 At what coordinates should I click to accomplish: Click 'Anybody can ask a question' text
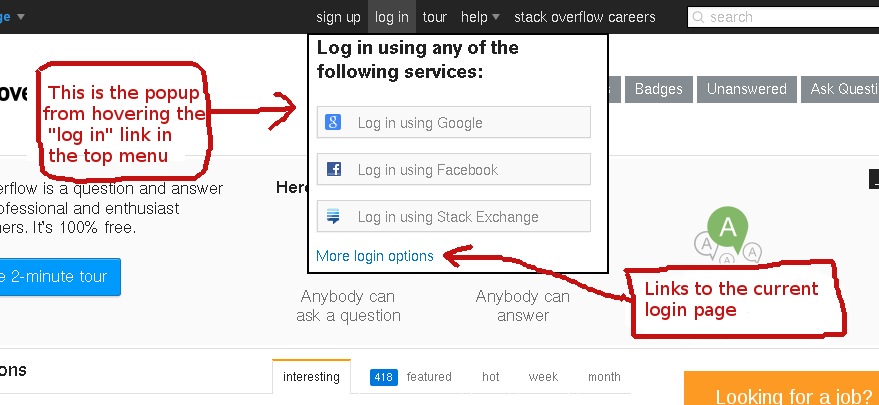(x=348, y=306)
